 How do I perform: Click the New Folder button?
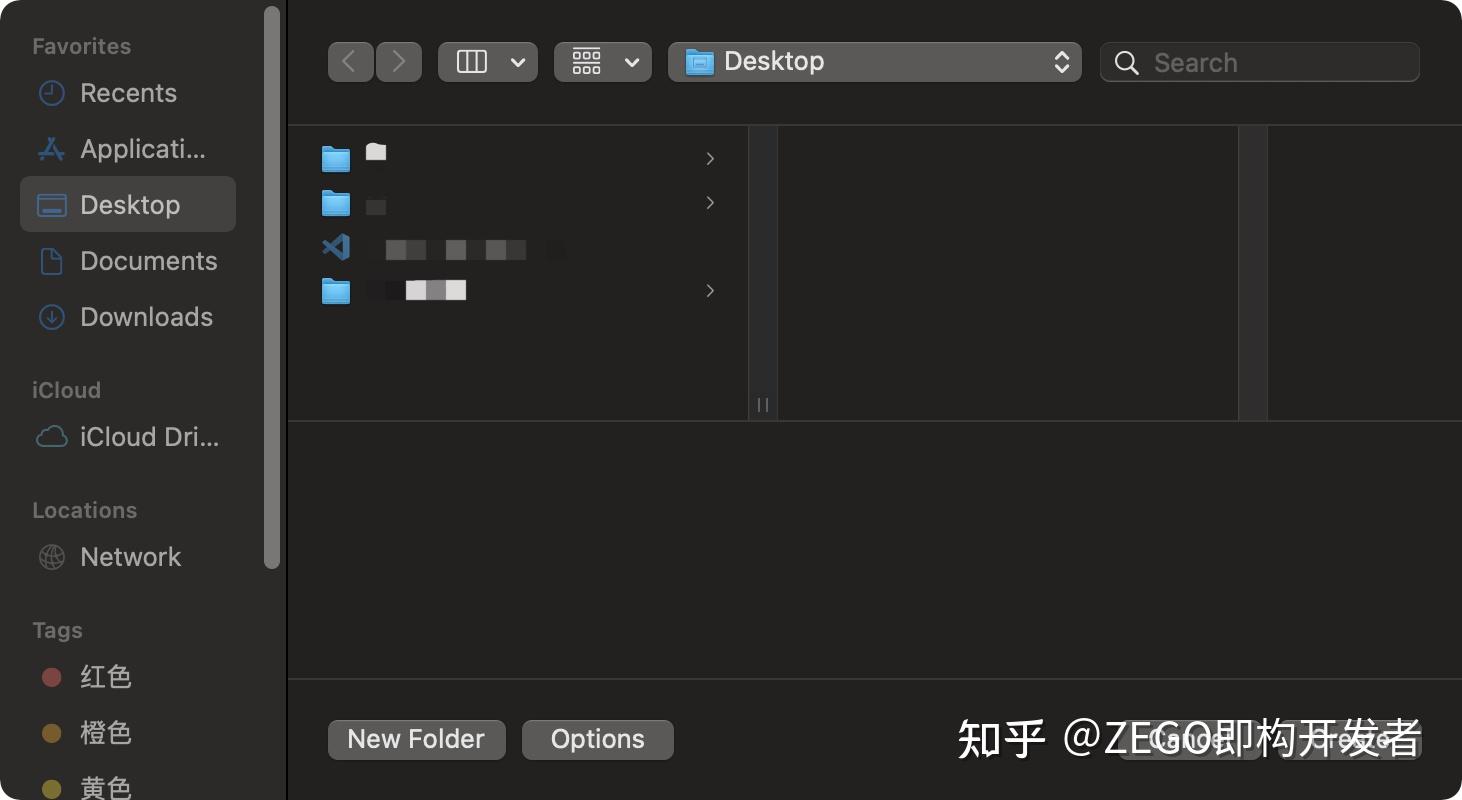(x=416, y=739)
